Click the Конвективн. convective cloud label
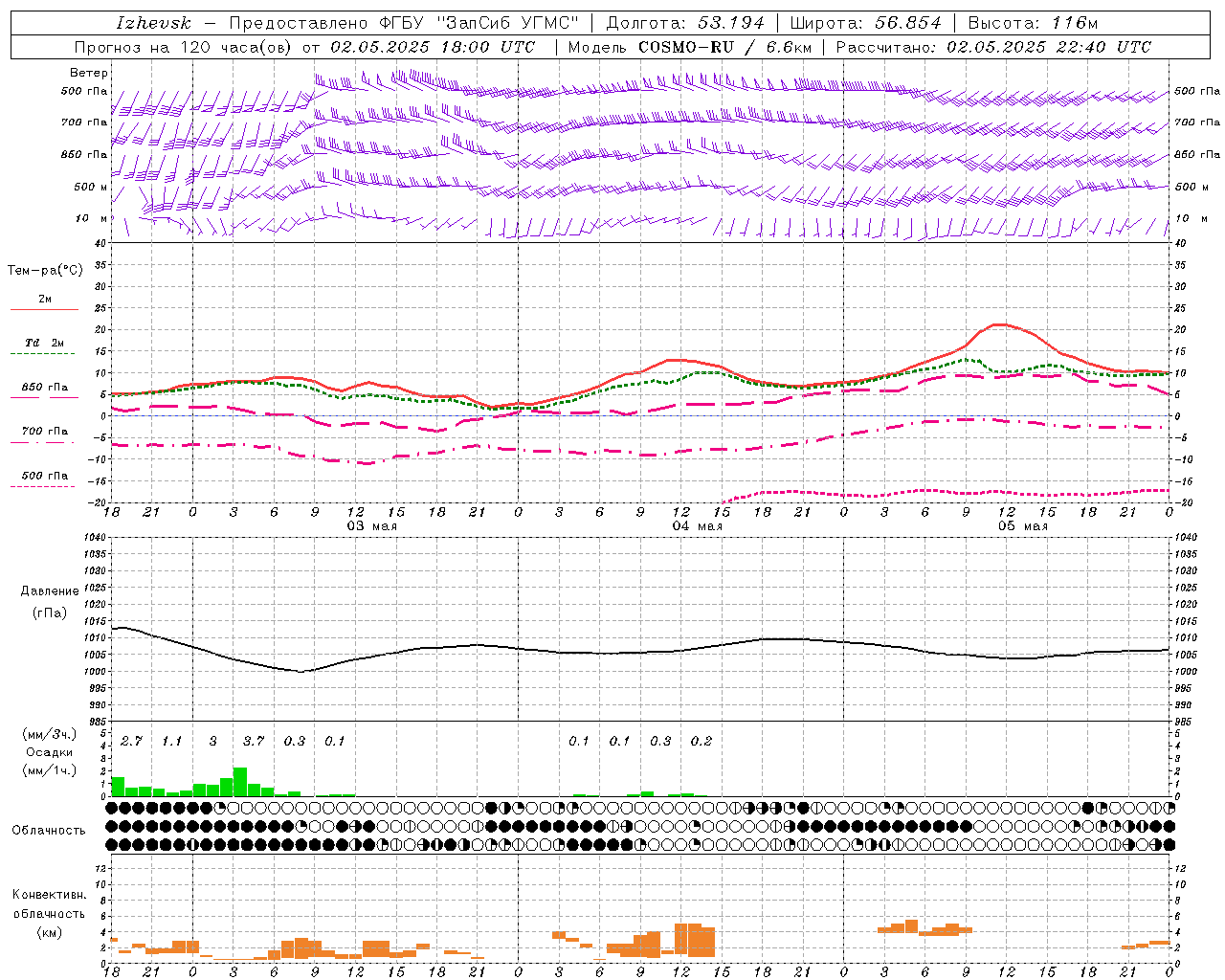 [x=49, y=895]
